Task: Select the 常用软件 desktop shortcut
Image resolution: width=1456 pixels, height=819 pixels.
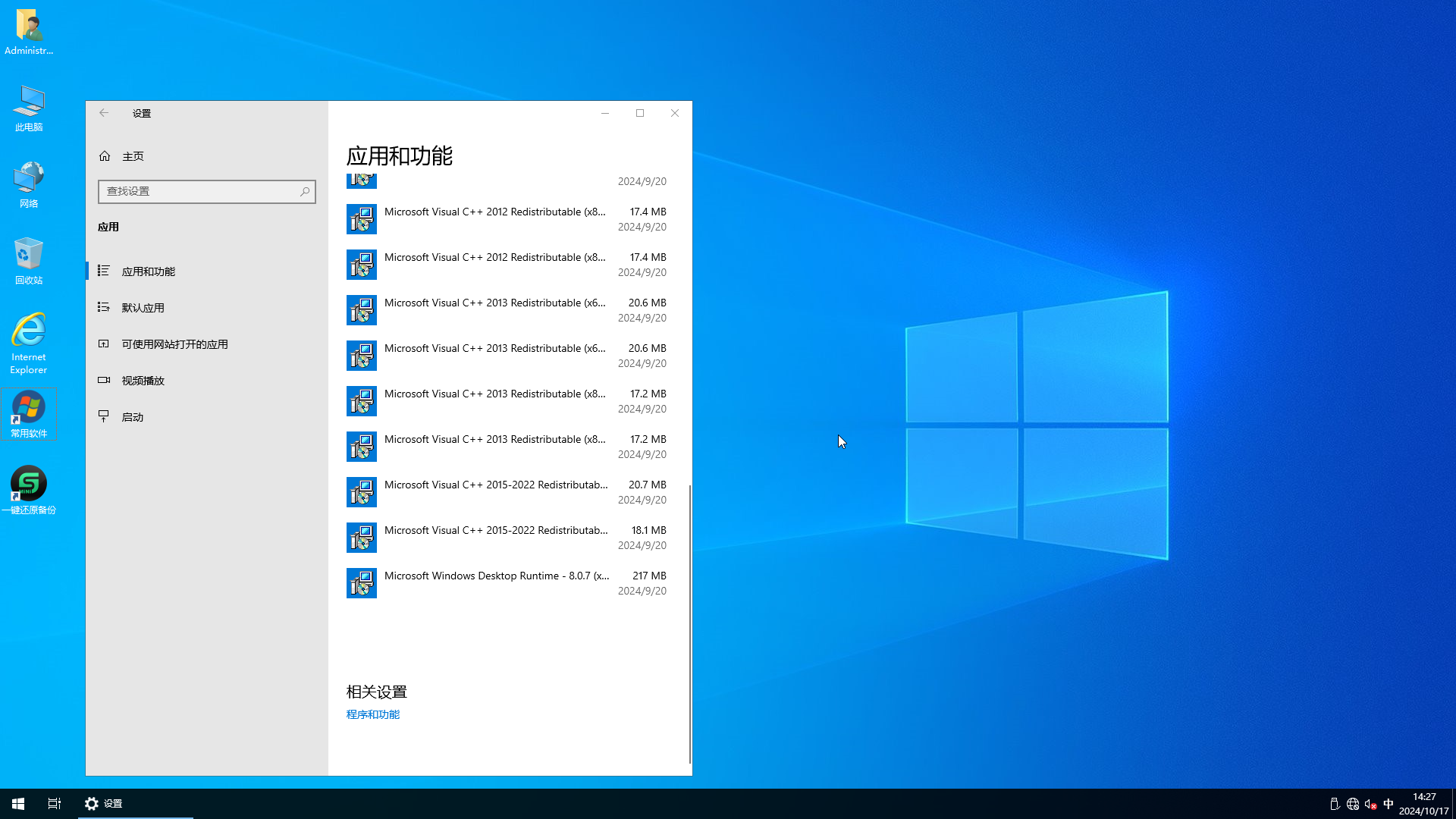Action: (x=29, y=415)
